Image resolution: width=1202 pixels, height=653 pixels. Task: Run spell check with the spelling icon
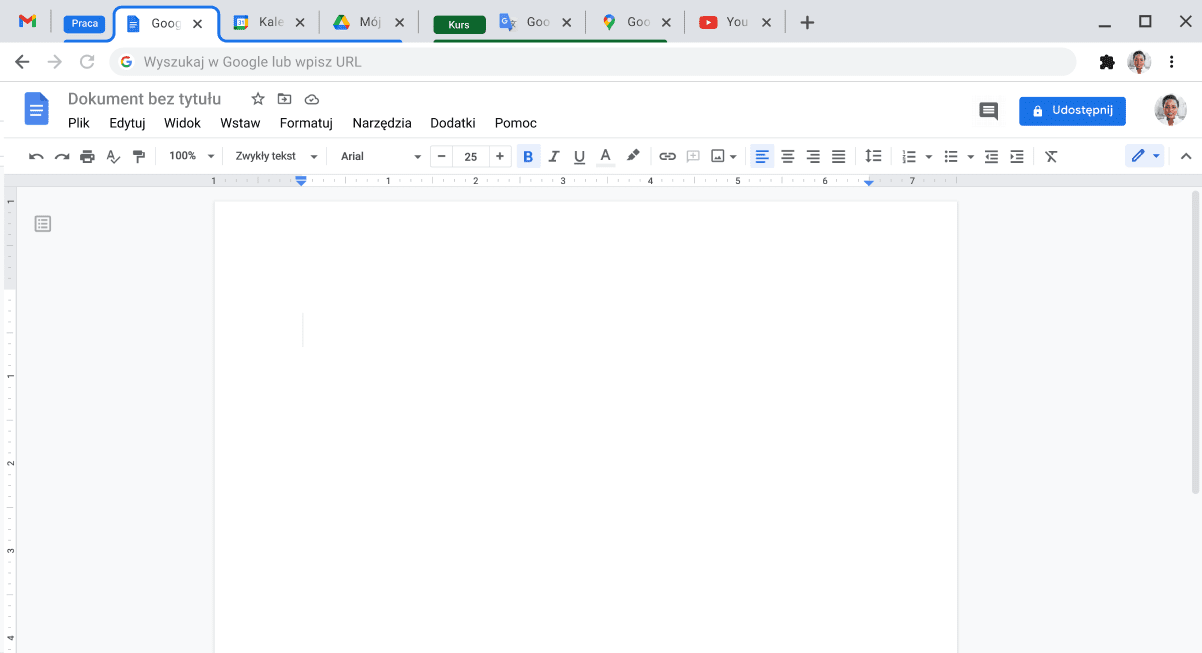pos(113,156)
